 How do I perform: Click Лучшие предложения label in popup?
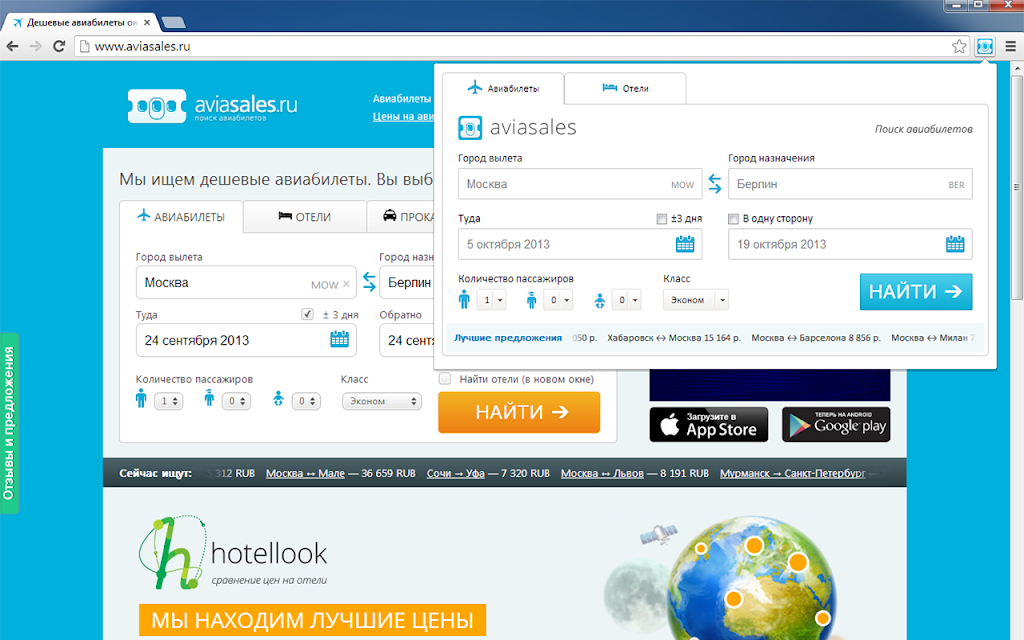508,338
